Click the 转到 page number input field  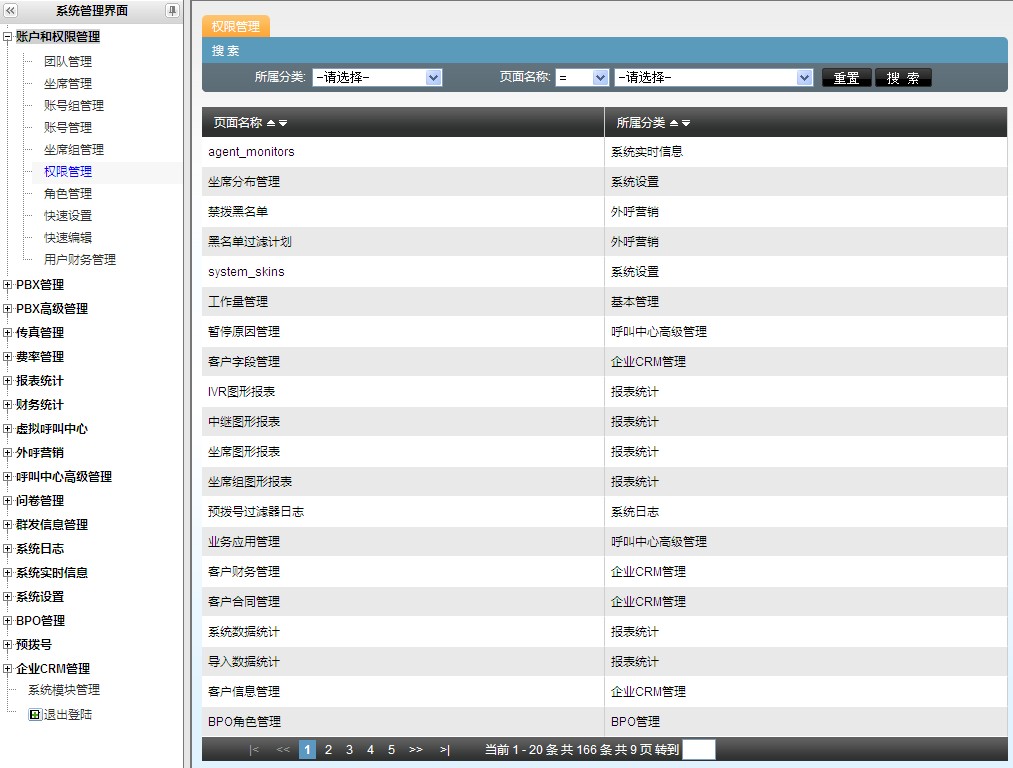pyautogui.click(x=698, y=749)
